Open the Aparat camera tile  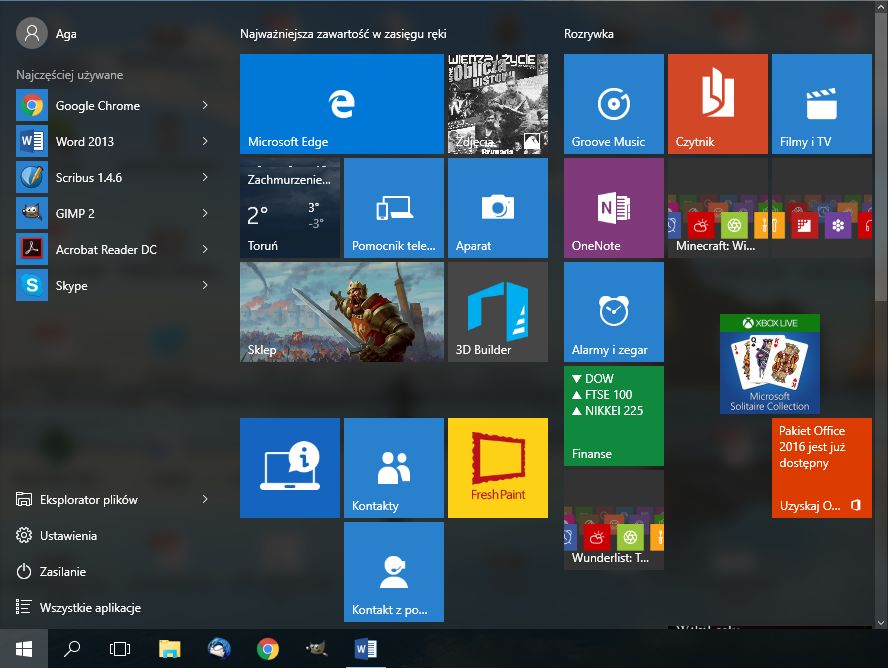(x=497, y=207)
